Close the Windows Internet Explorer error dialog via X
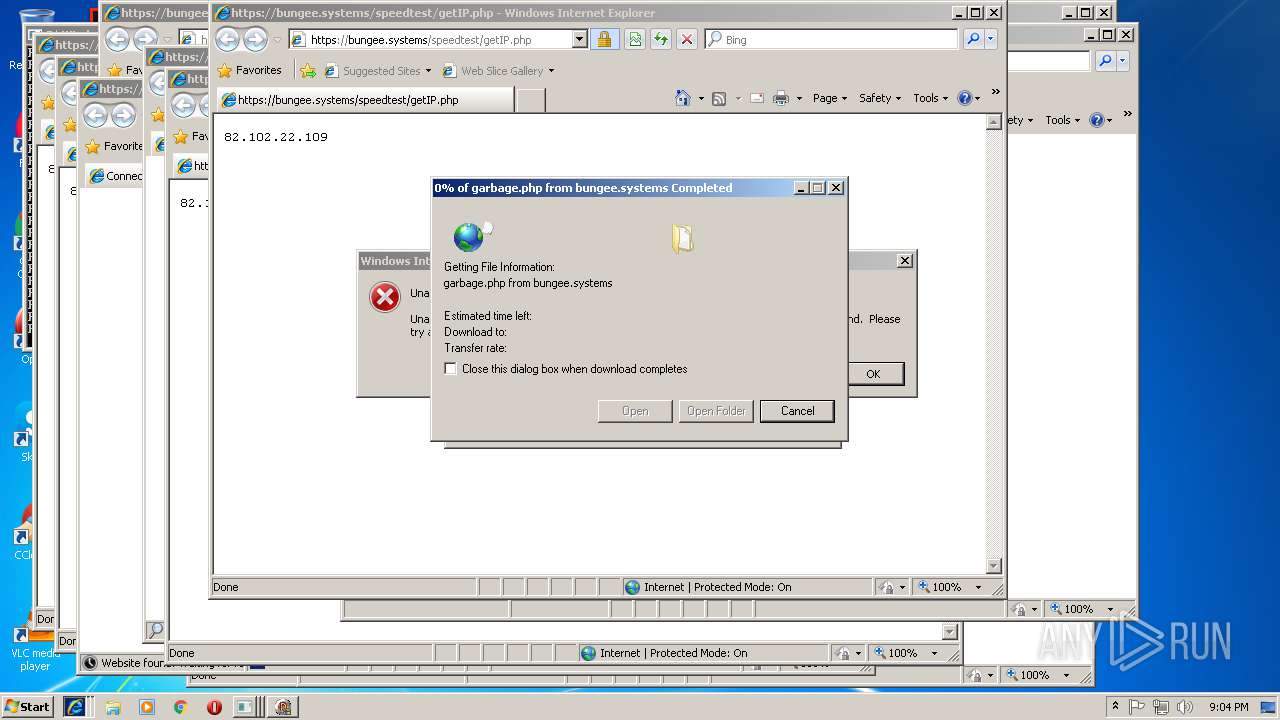 905,261
